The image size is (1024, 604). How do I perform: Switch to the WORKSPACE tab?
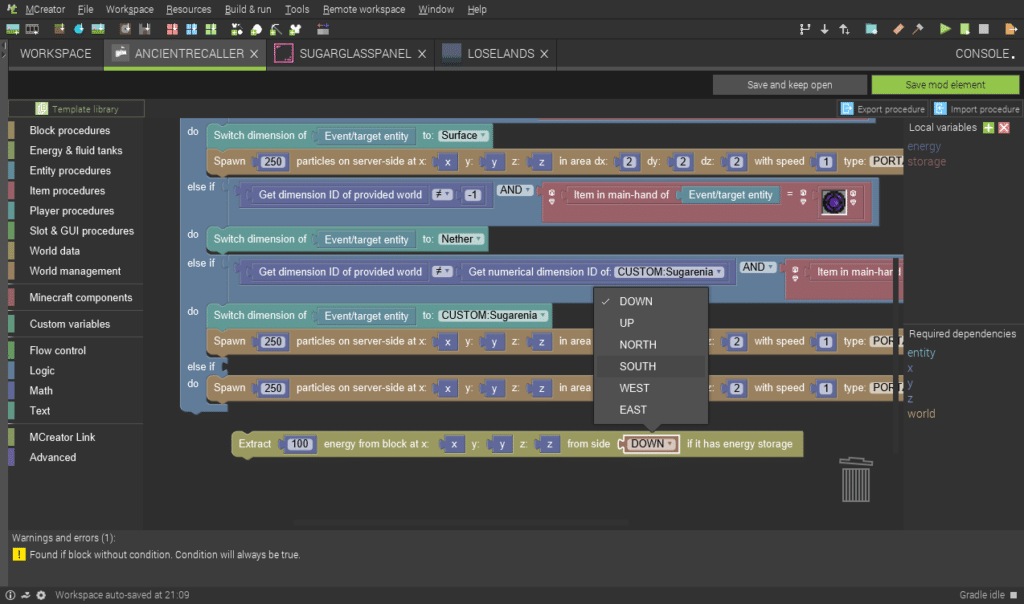56,54
